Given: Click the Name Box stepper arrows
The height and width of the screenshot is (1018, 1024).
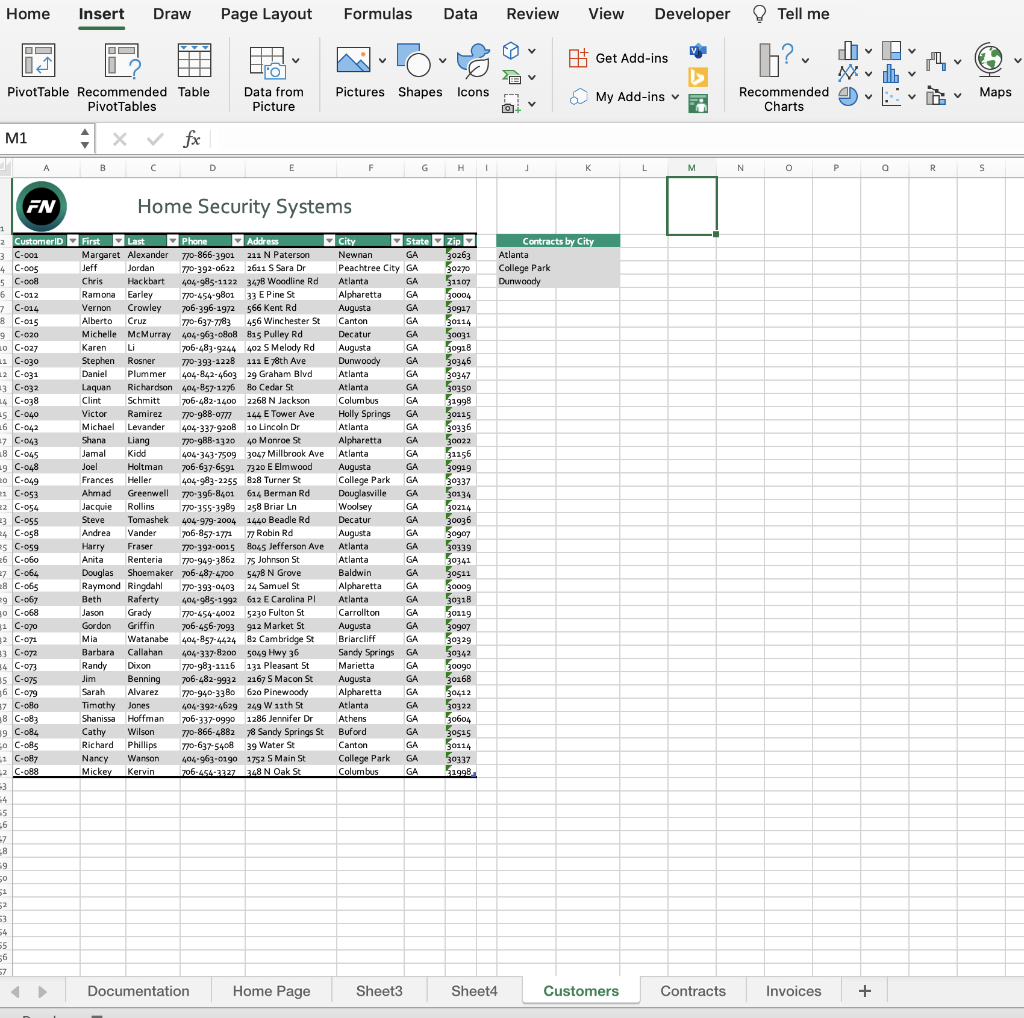Looking at the screenshot, I should pyautogui.click(x=85, y=138).
